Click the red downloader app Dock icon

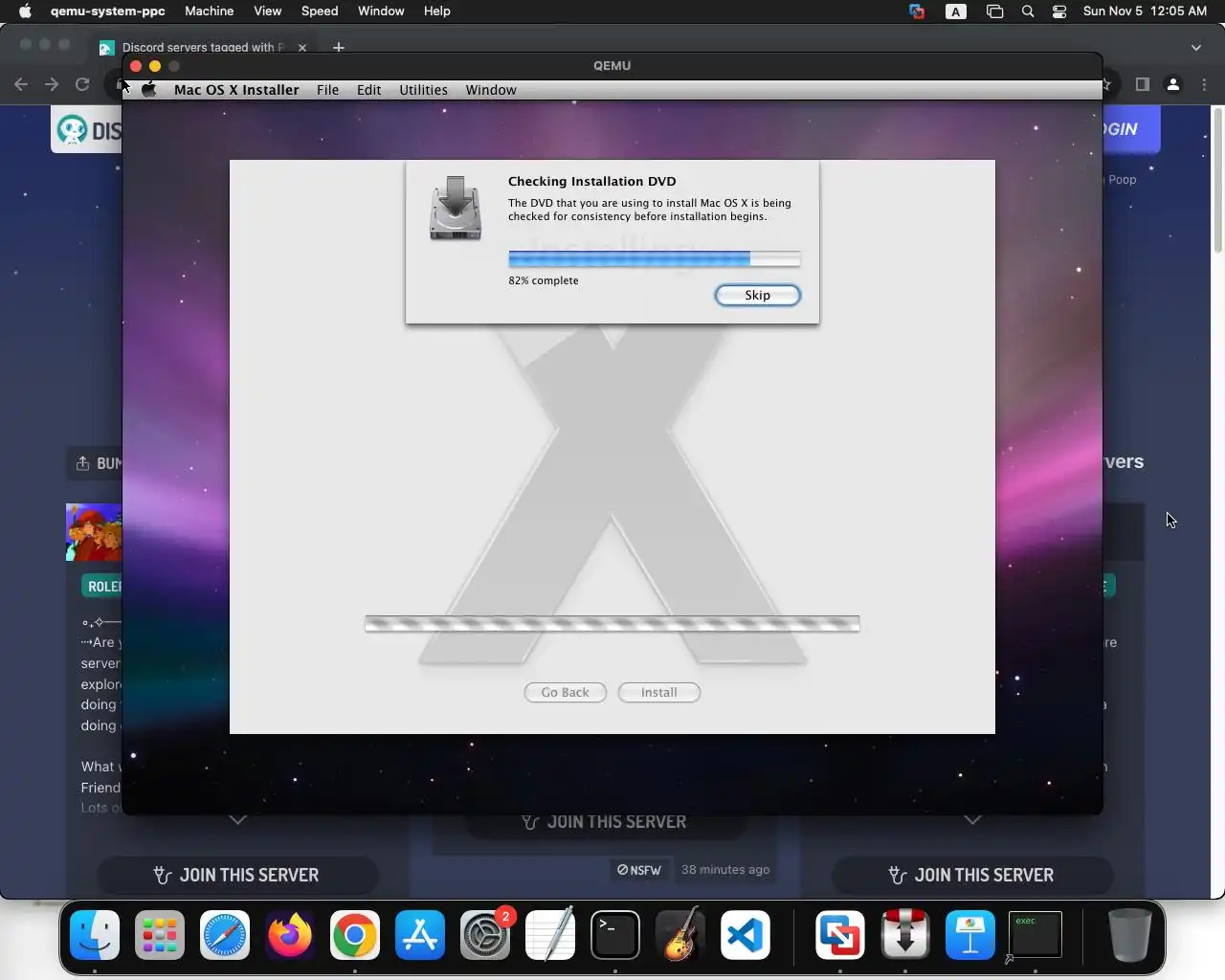pyautogui.click(x=905, y=934)
